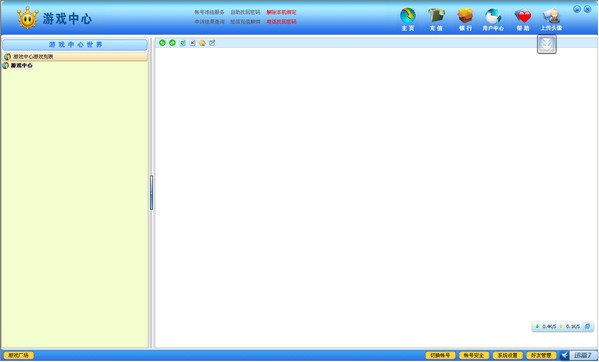The image size is (599, 362).
Task: Click the red 电话找回密码 link
Action: click(x=281, y=22)
